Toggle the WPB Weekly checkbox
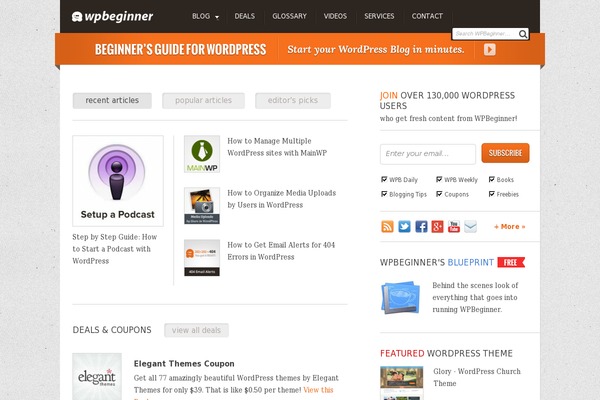 coord(439,179)
